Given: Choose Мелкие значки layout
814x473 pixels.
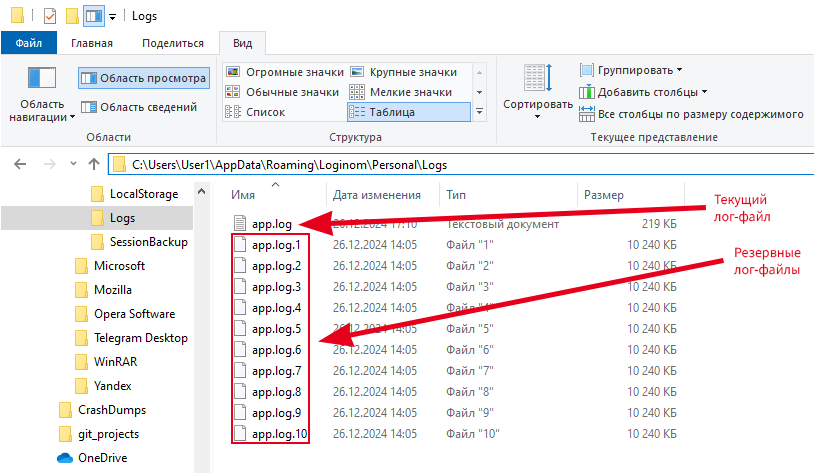Looking at the screenshot, I should (401, 92).
